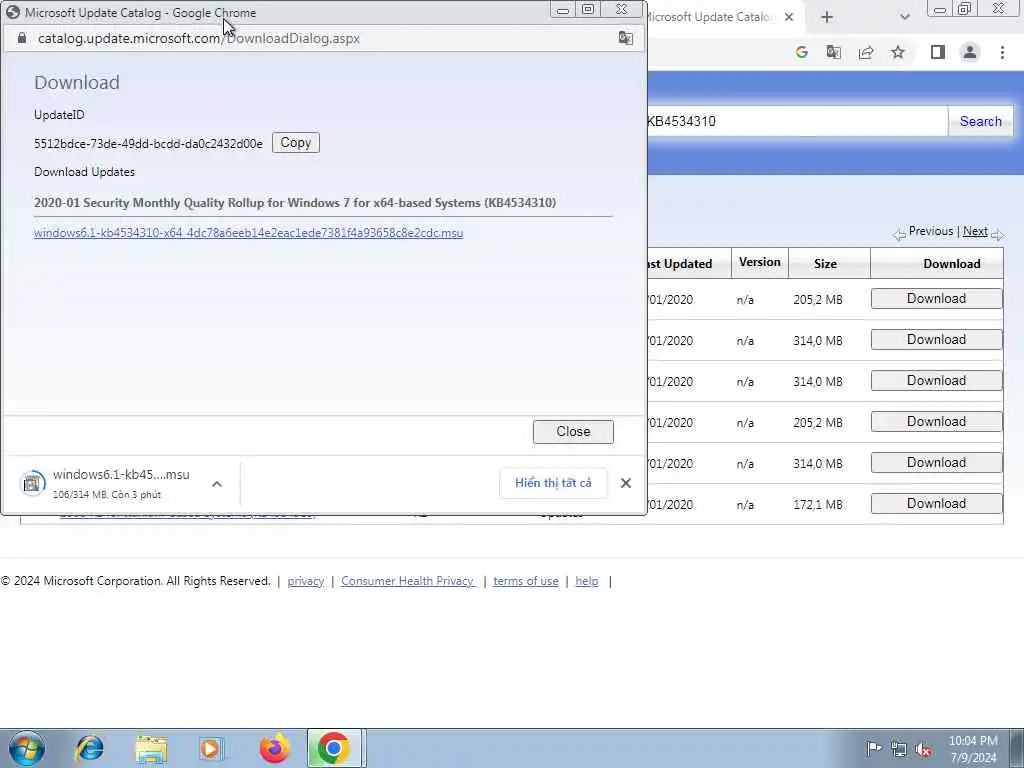The width and height of the screenshot is (1024, 768).
Task: Click the Search button in Update Catalog
Action: (x=980, y=121)
